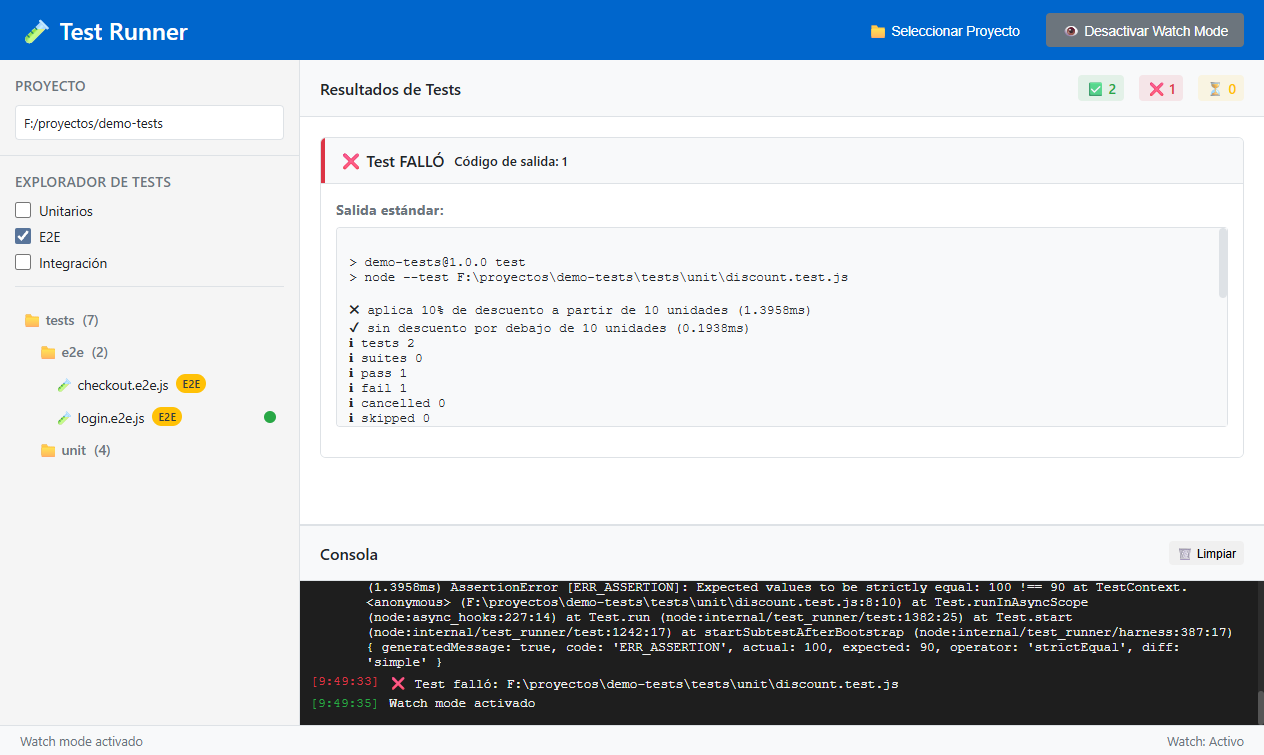Click the eye icon in the Watch Mode button
1264x755 pixels.
tap(1071, 31)
